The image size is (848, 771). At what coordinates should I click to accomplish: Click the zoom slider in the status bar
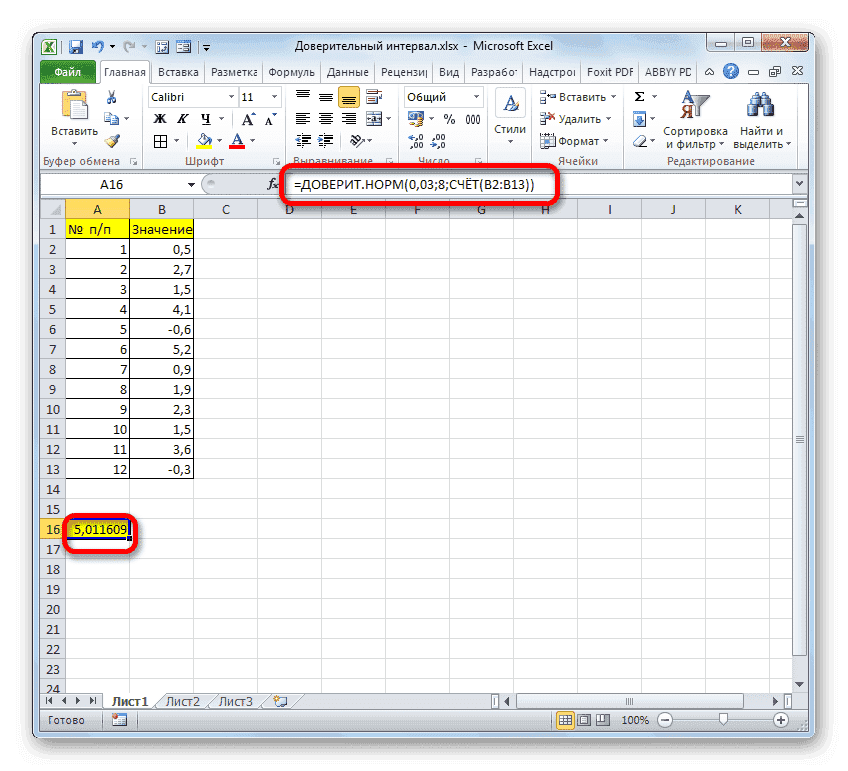click(x=723, y=719)
